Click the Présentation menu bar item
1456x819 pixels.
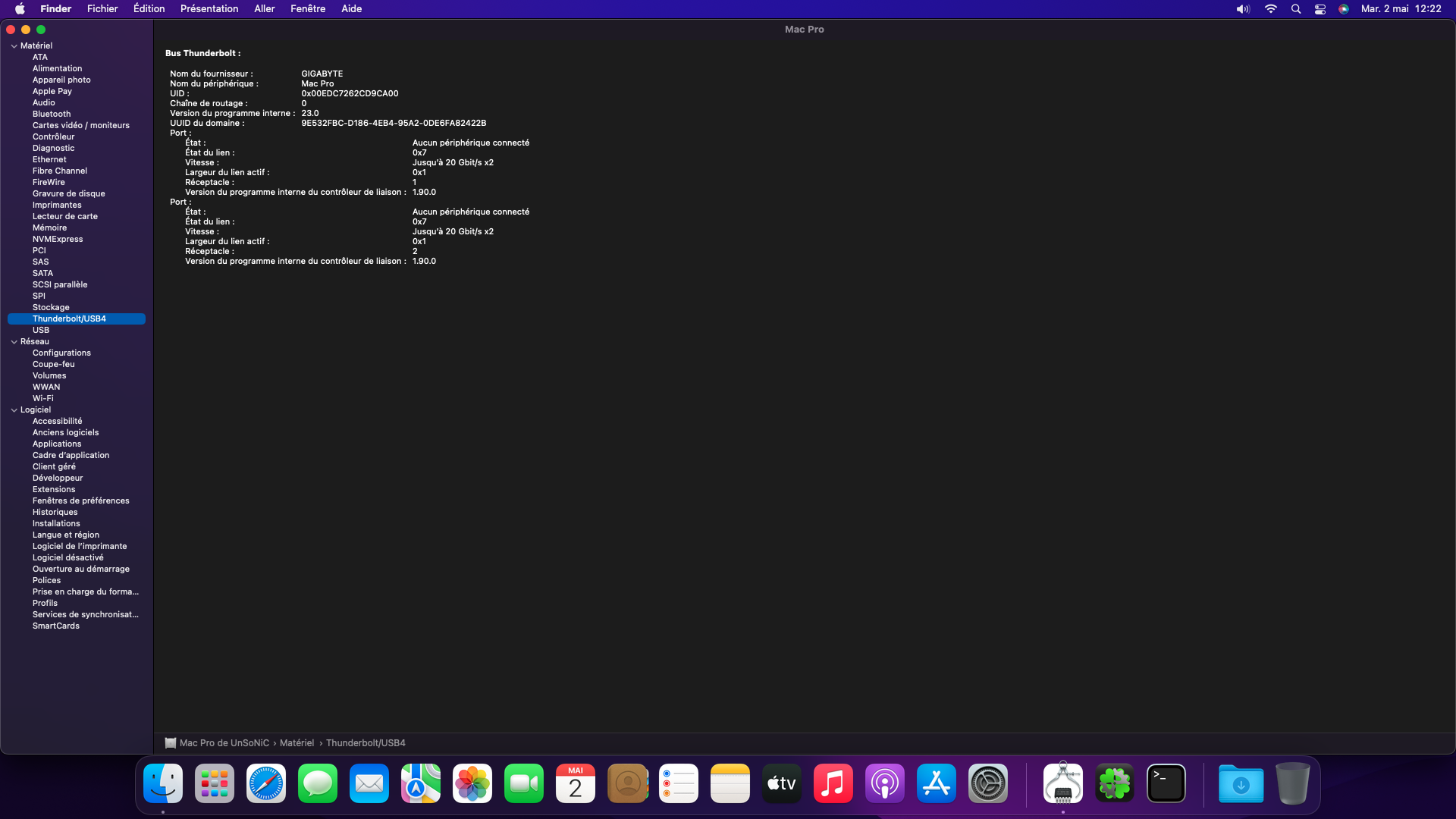pyautogui.click(x=208, y=8)
